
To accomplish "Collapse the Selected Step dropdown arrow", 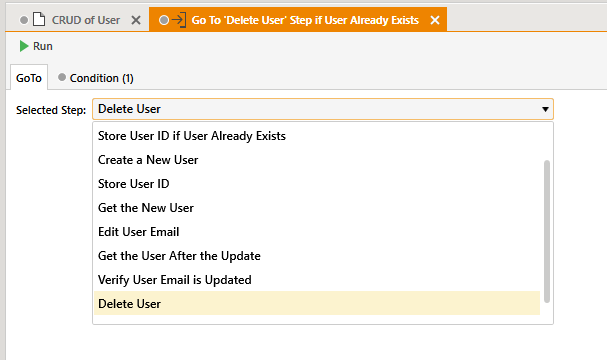I will click(545, 109).
